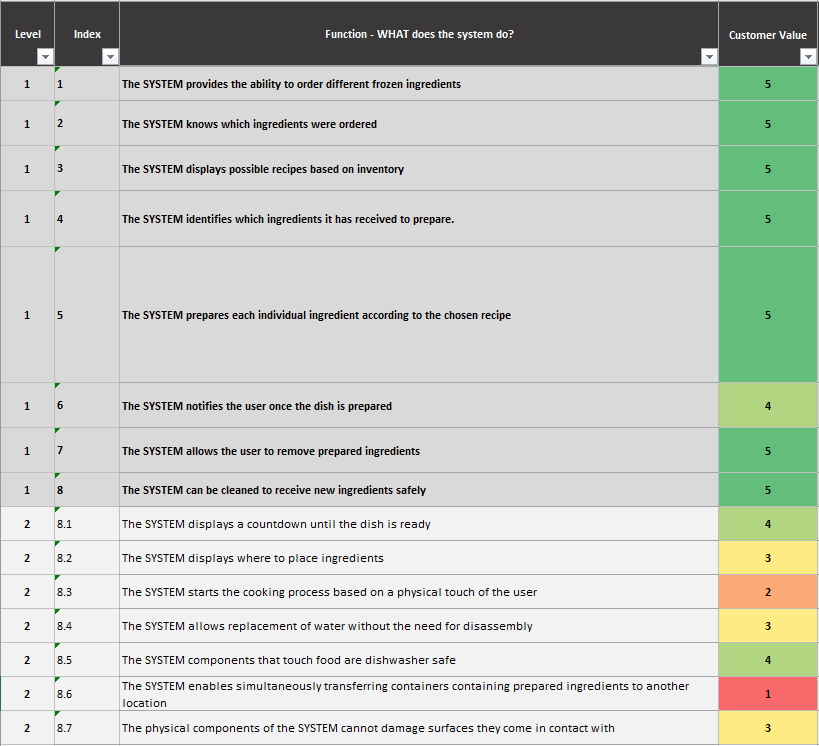Select index cell '3' of displays-recipes row
The height and width of the screenshot is (746, 819).
[x=87, y=168]
